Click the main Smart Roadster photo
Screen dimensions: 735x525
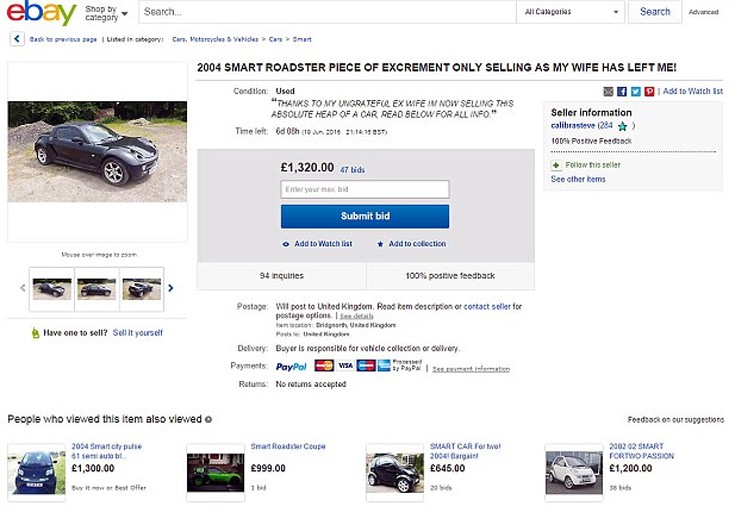coord(97,152)
